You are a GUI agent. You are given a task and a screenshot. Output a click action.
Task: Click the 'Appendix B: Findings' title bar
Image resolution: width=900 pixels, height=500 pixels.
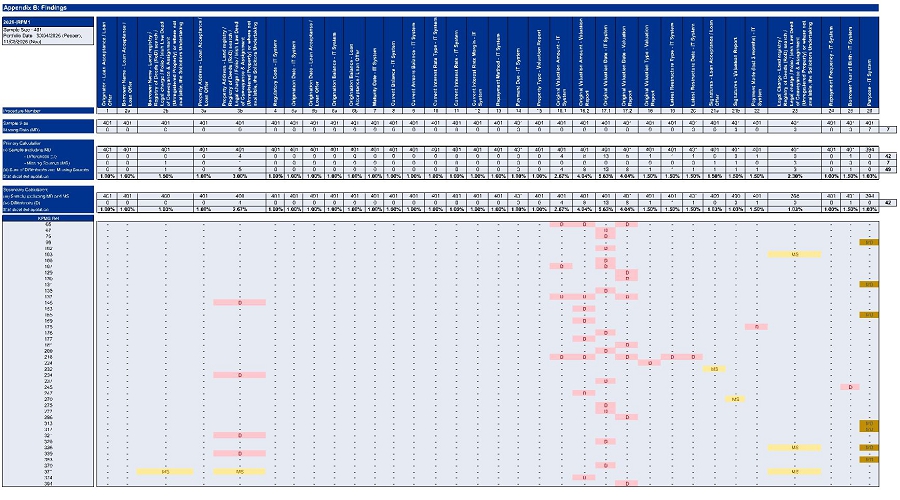click(440, 8)
